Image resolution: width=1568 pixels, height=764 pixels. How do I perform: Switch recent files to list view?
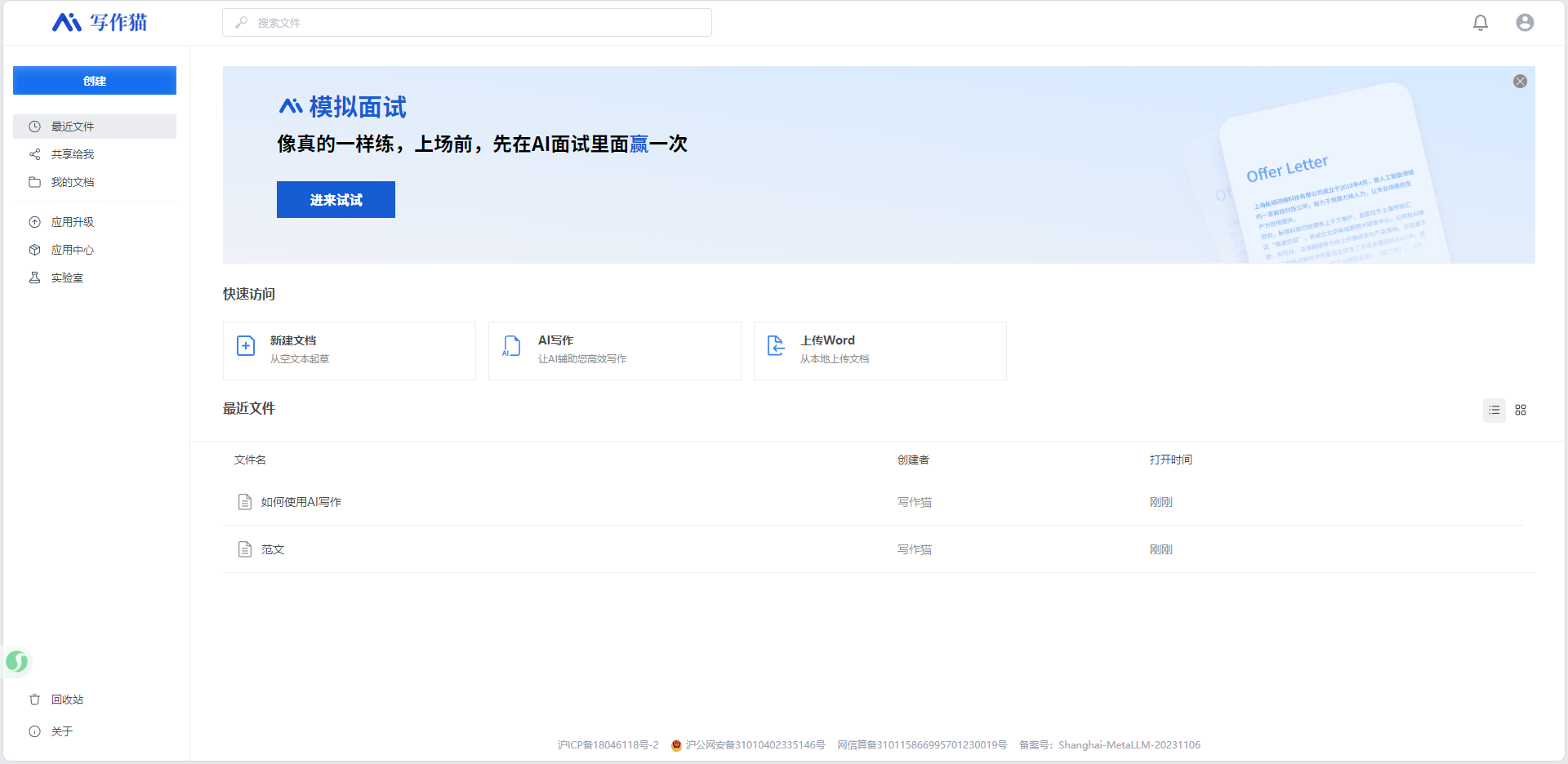click(1494, 410)
